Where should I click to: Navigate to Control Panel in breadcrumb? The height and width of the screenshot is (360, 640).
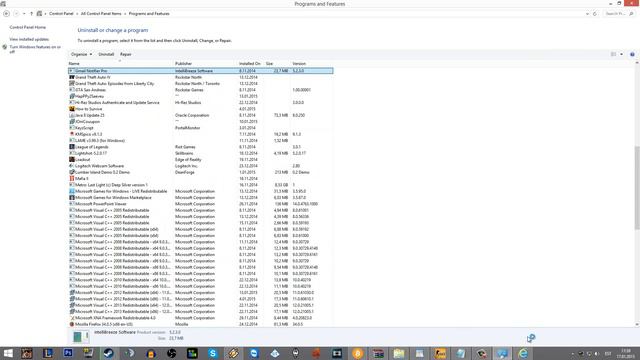61,14
